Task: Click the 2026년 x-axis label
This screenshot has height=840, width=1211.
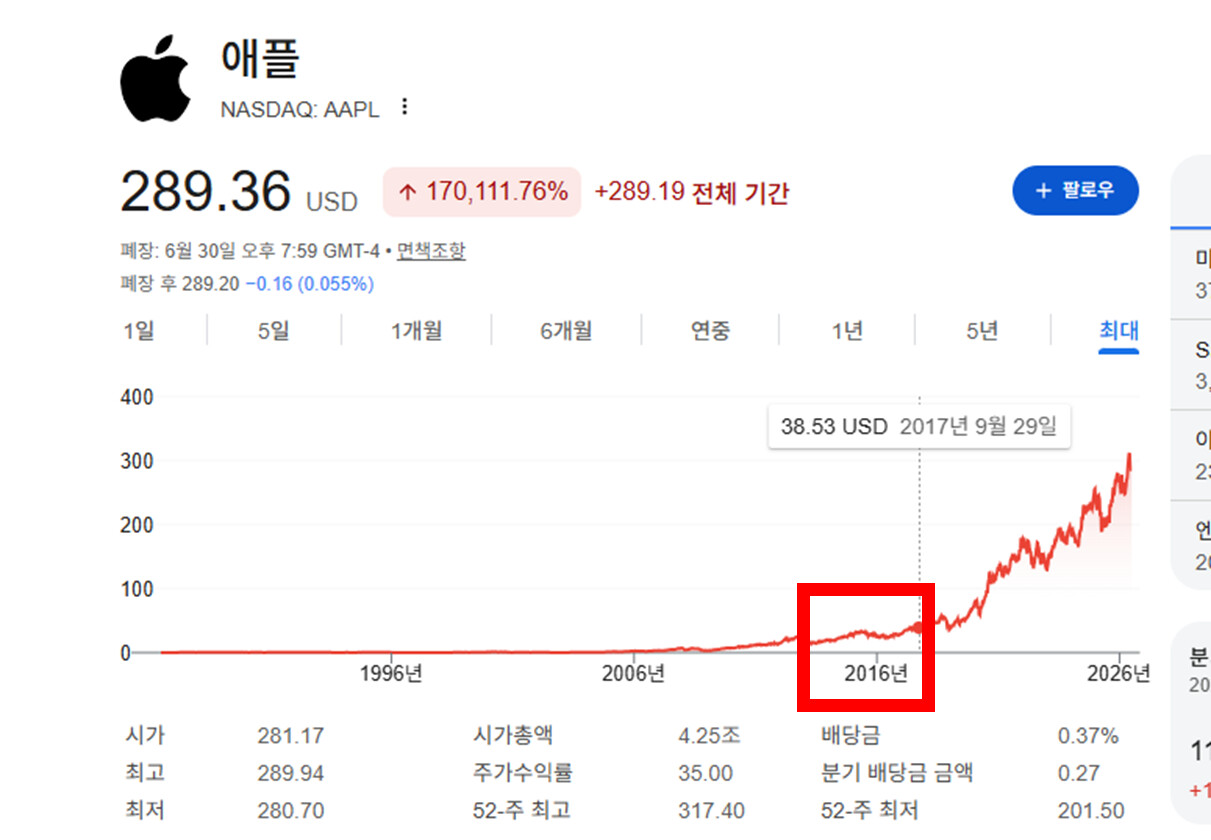Action: (x=1118, y=673)
